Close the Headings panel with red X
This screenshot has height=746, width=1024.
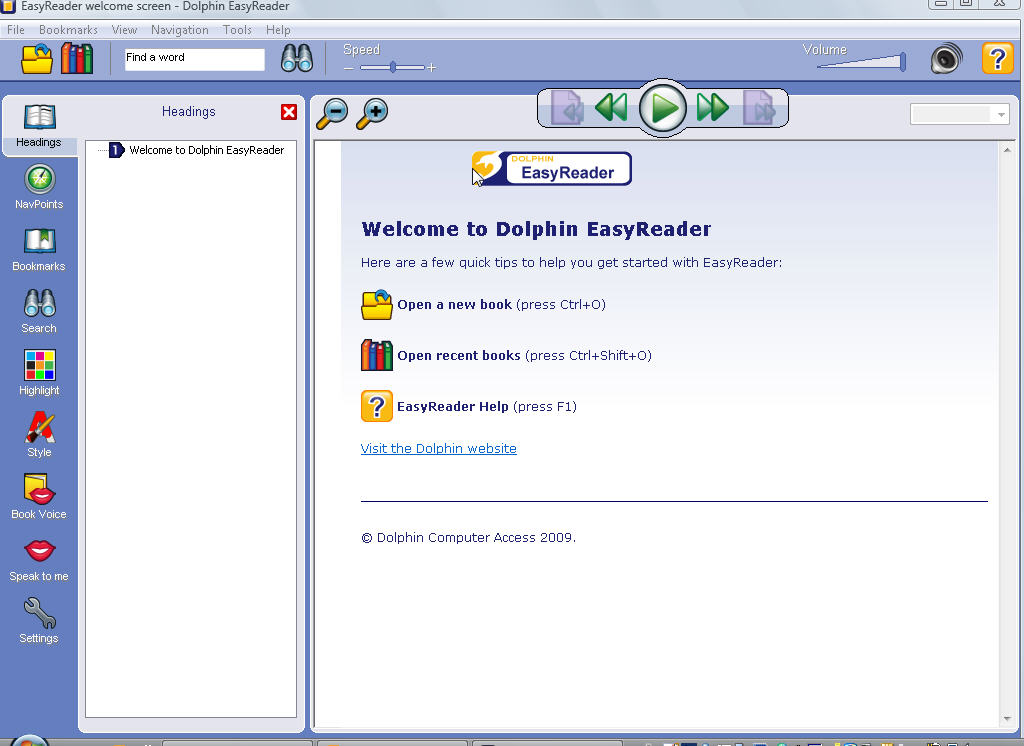point(289,112)
